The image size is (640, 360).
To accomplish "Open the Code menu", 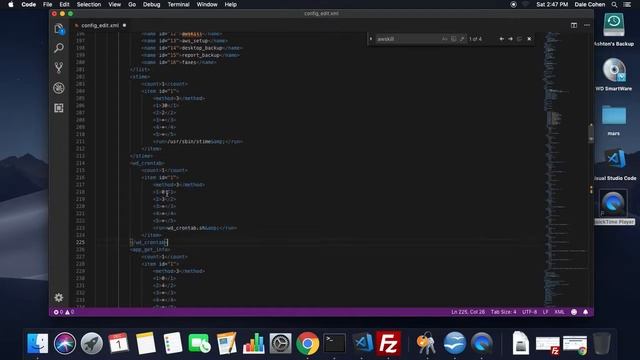I will (29, 4).
